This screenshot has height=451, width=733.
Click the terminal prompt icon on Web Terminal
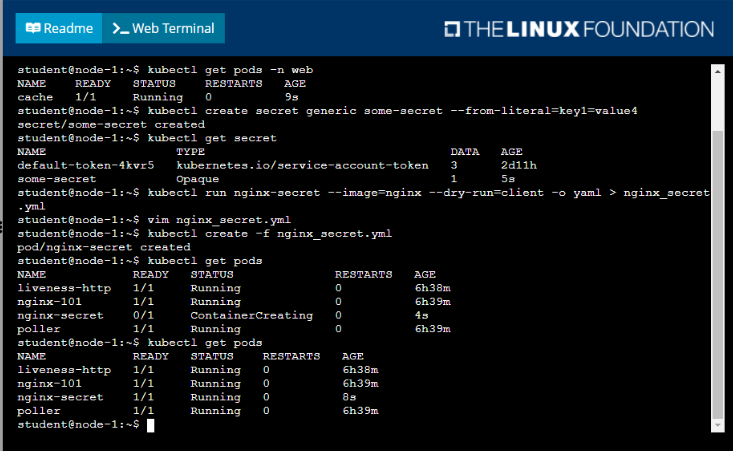(120, 28)
